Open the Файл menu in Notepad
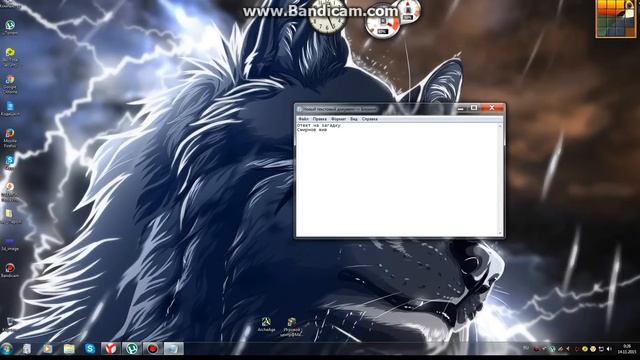 pos(303,119)
